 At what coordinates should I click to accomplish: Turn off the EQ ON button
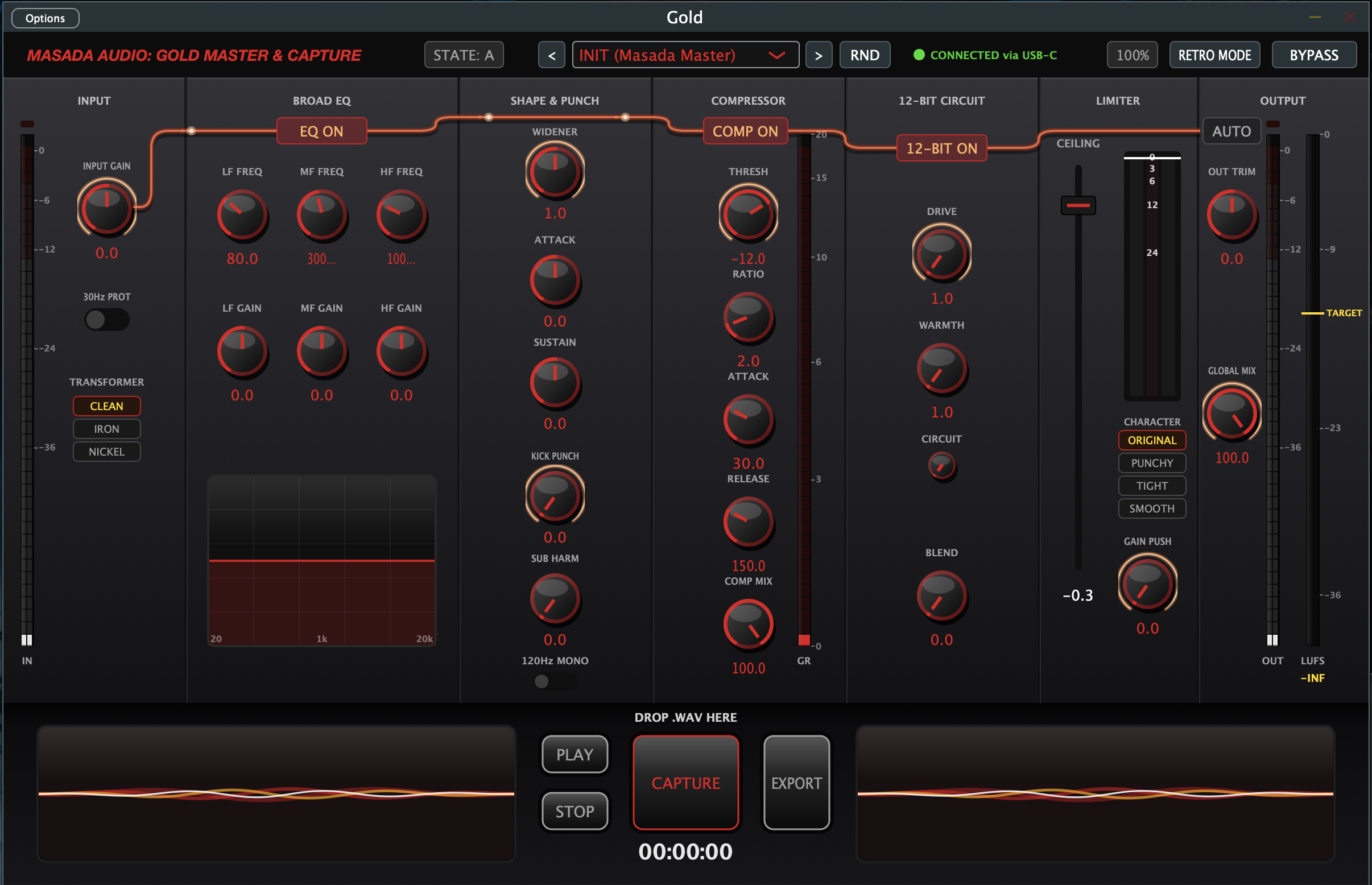[321, 131]
